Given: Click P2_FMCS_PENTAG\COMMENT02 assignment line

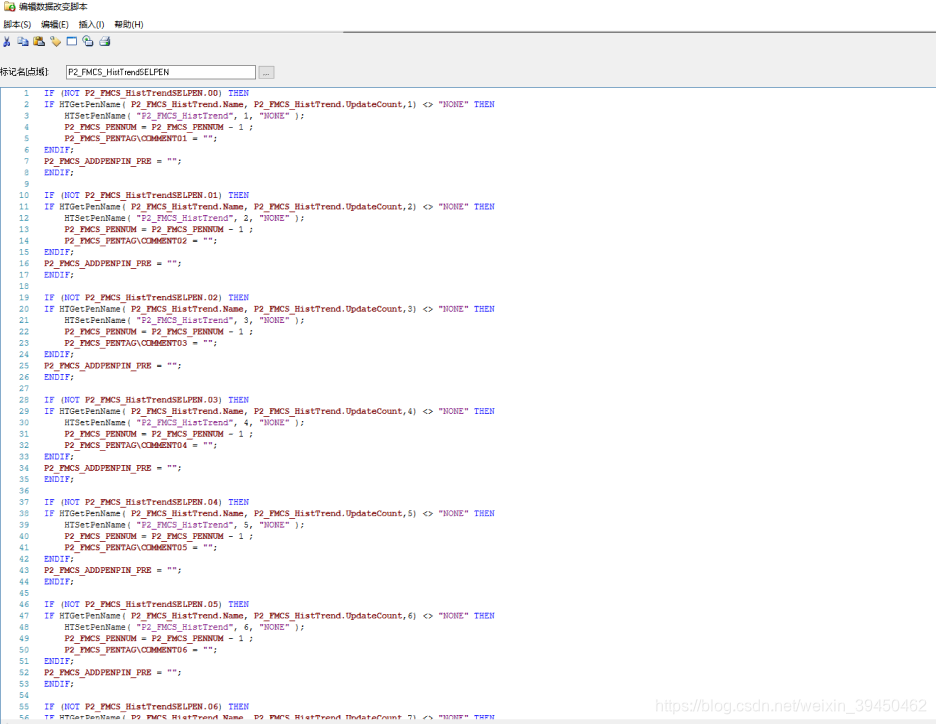Looking at the screenshot, I should click(141, 241).
